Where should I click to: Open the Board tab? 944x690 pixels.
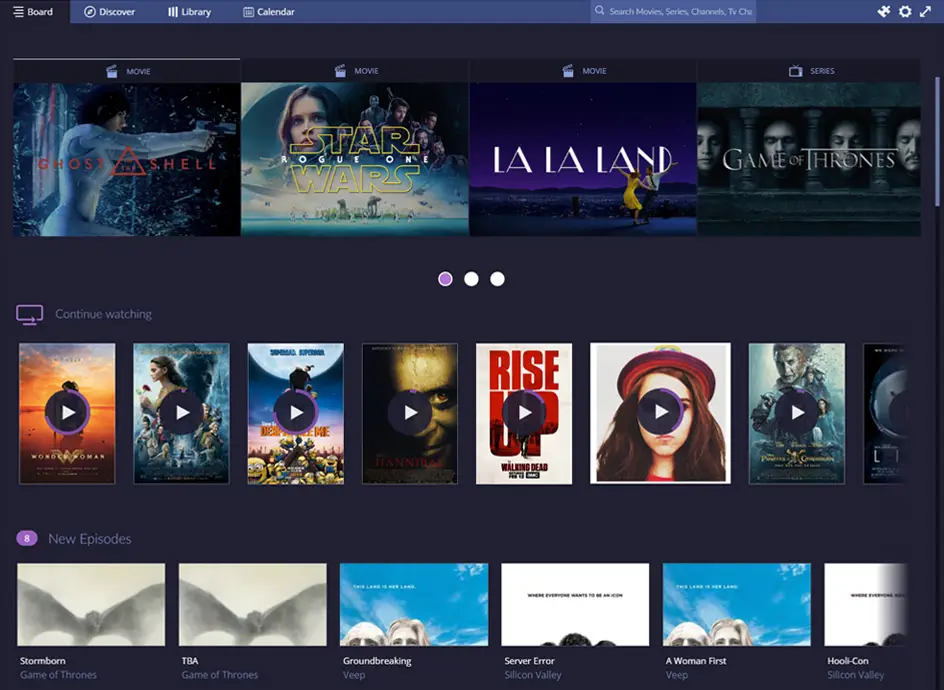(34, 12)
